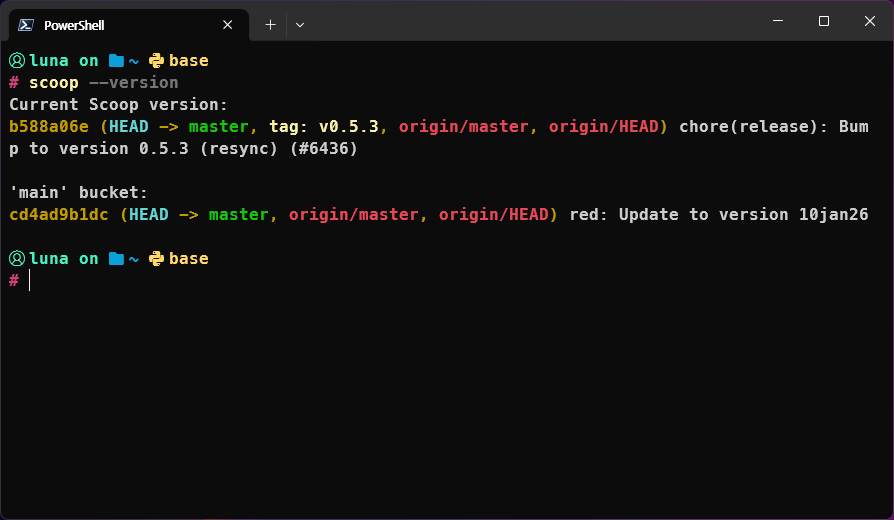Click commit hash 'b588a06e'
The image size is (894, 520).
pos(49,127)
